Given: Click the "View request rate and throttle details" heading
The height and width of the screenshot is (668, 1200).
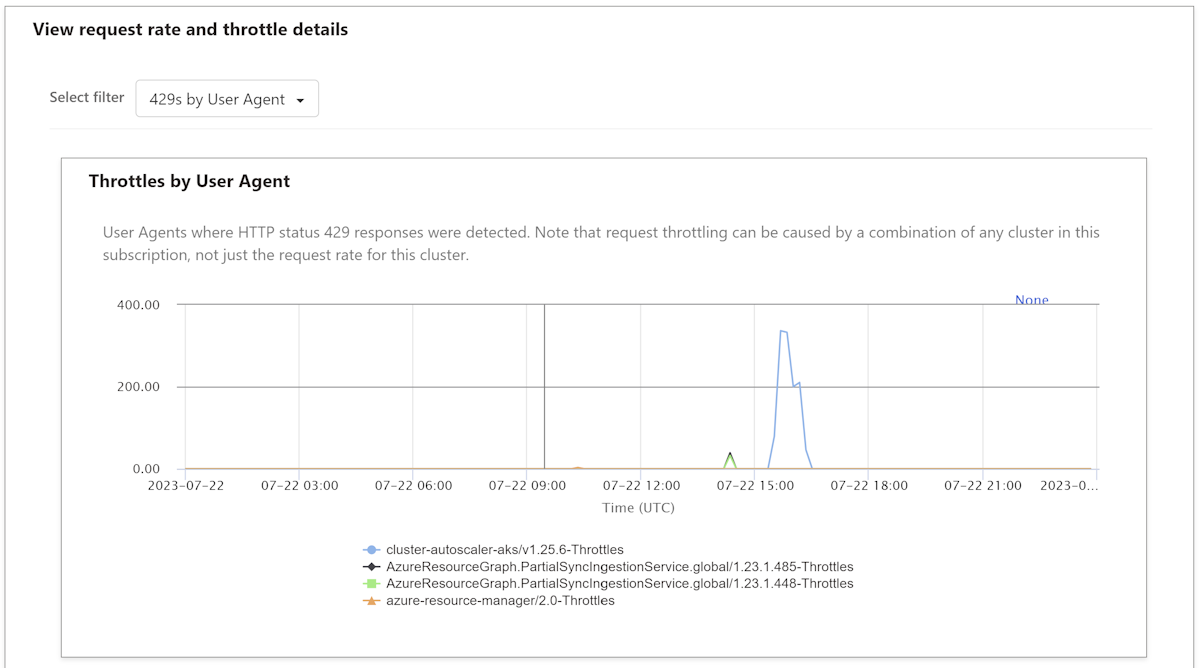Looking at the screenshot, I should tap(190, 29).
